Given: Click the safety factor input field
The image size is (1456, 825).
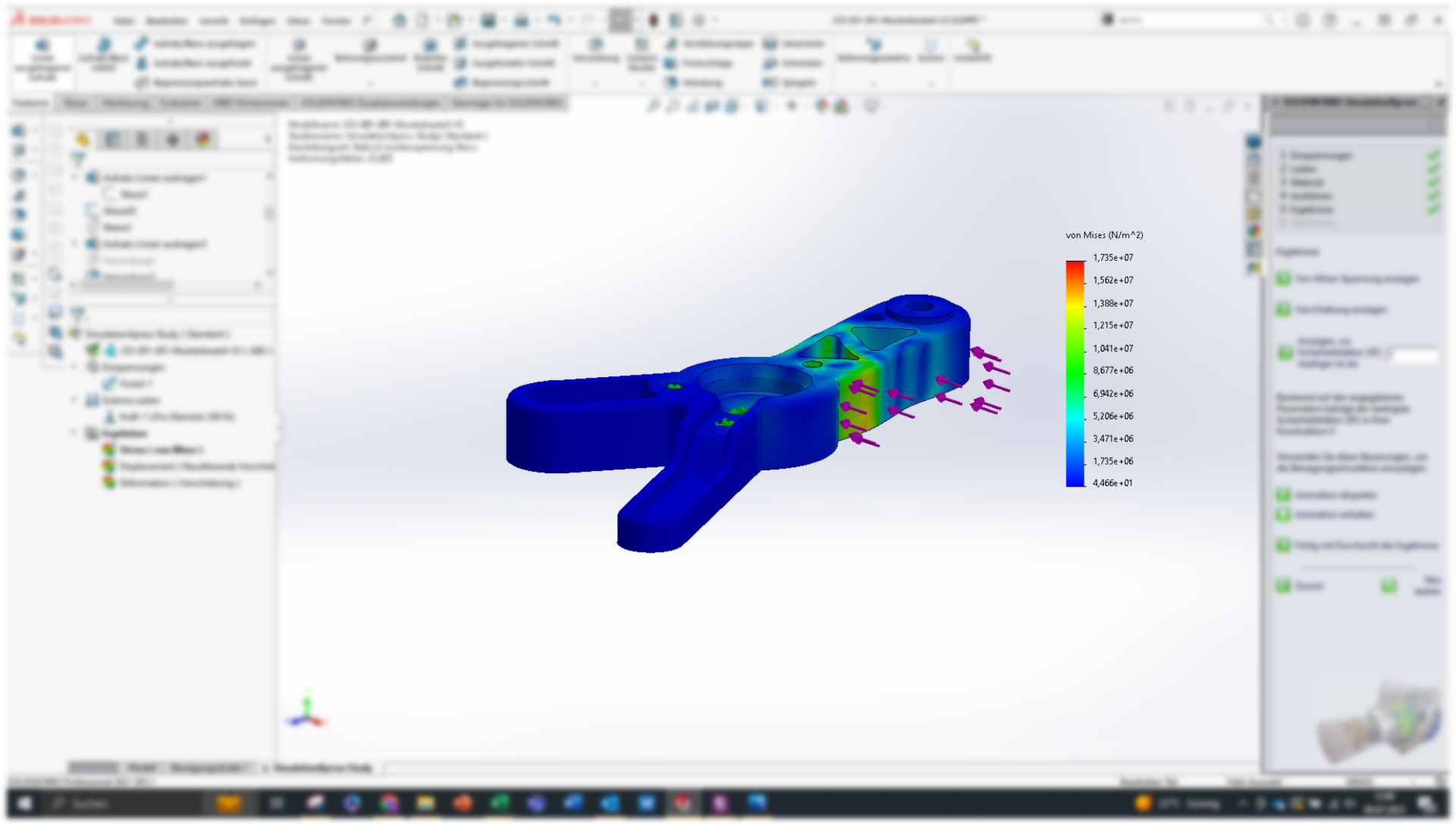Looking at the screenshot, I should (x=1415, y=355).
